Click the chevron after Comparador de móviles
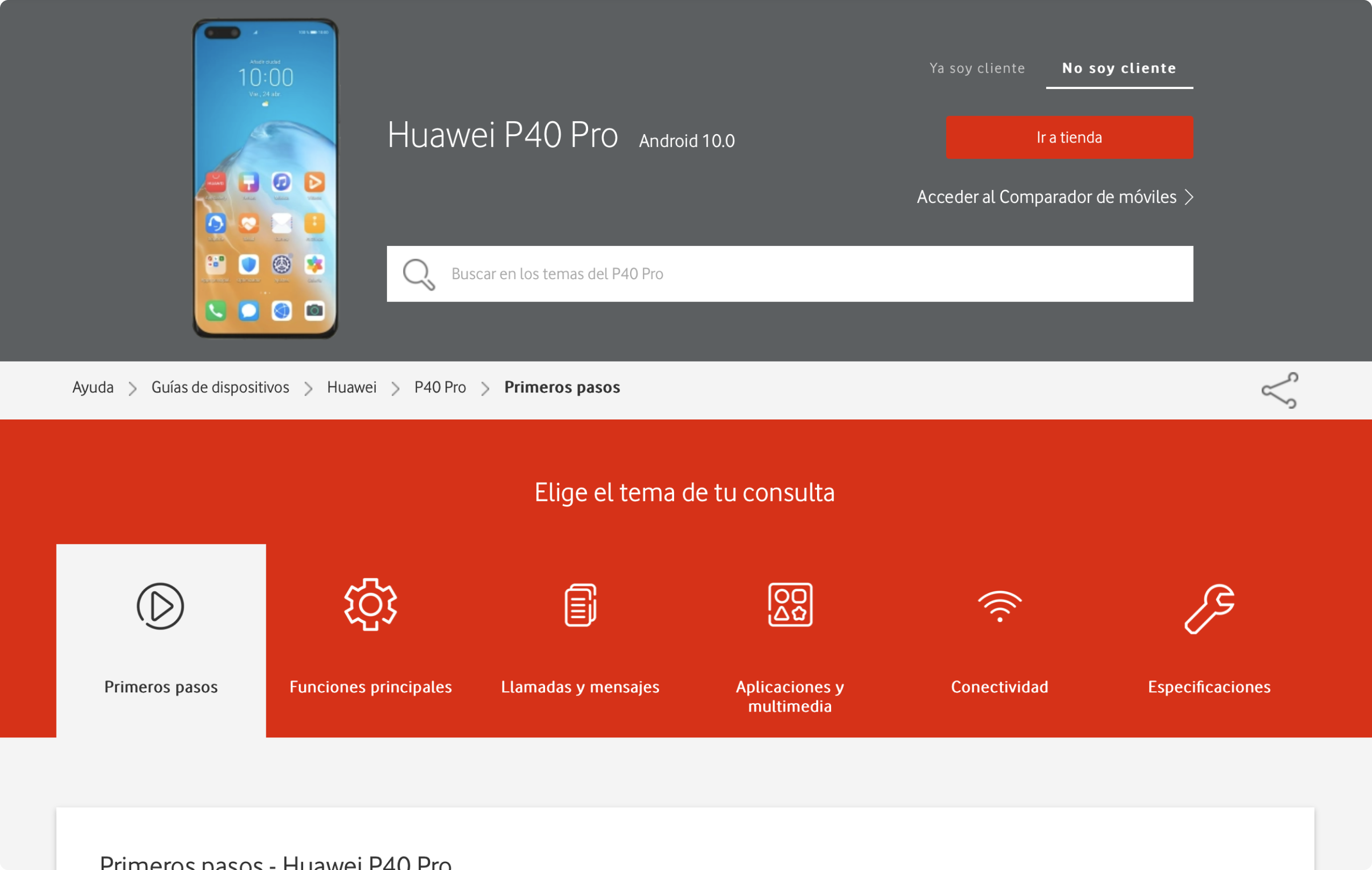The height and width of the screenshot is (870, 1372). pyautogui.click(x=1189, y=197)
